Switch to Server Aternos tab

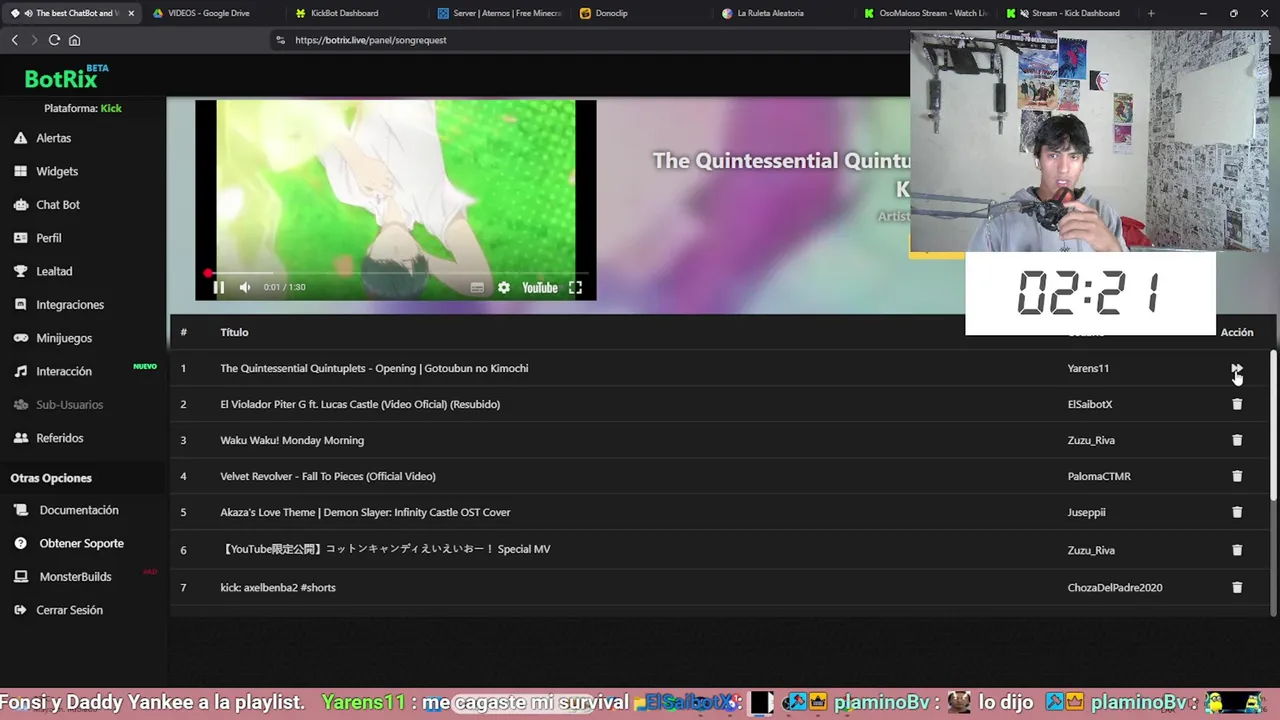[500, 13]
